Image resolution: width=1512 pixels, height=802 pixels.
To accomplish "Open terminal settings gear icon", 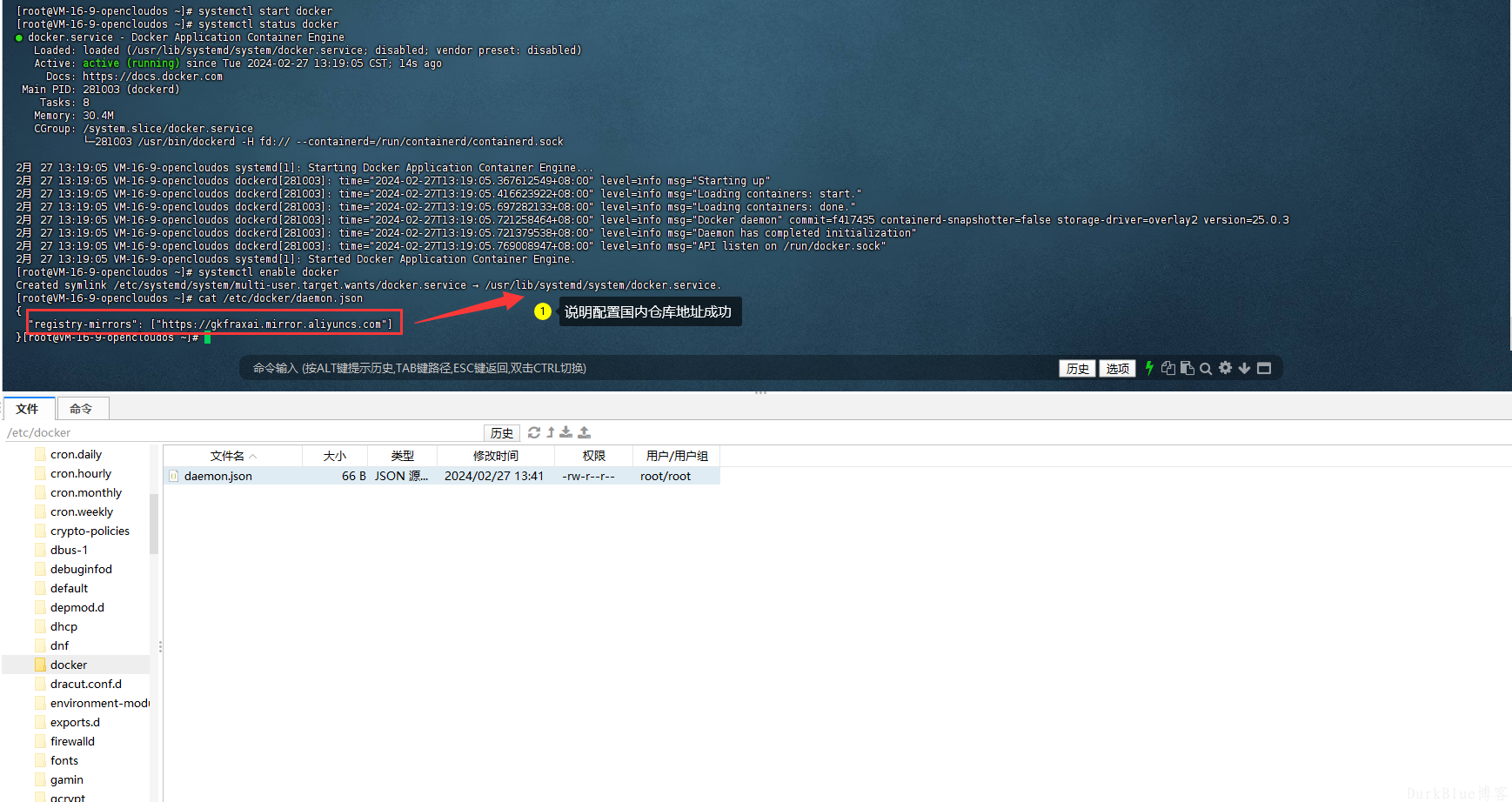I will click(x=1225, y=368).
